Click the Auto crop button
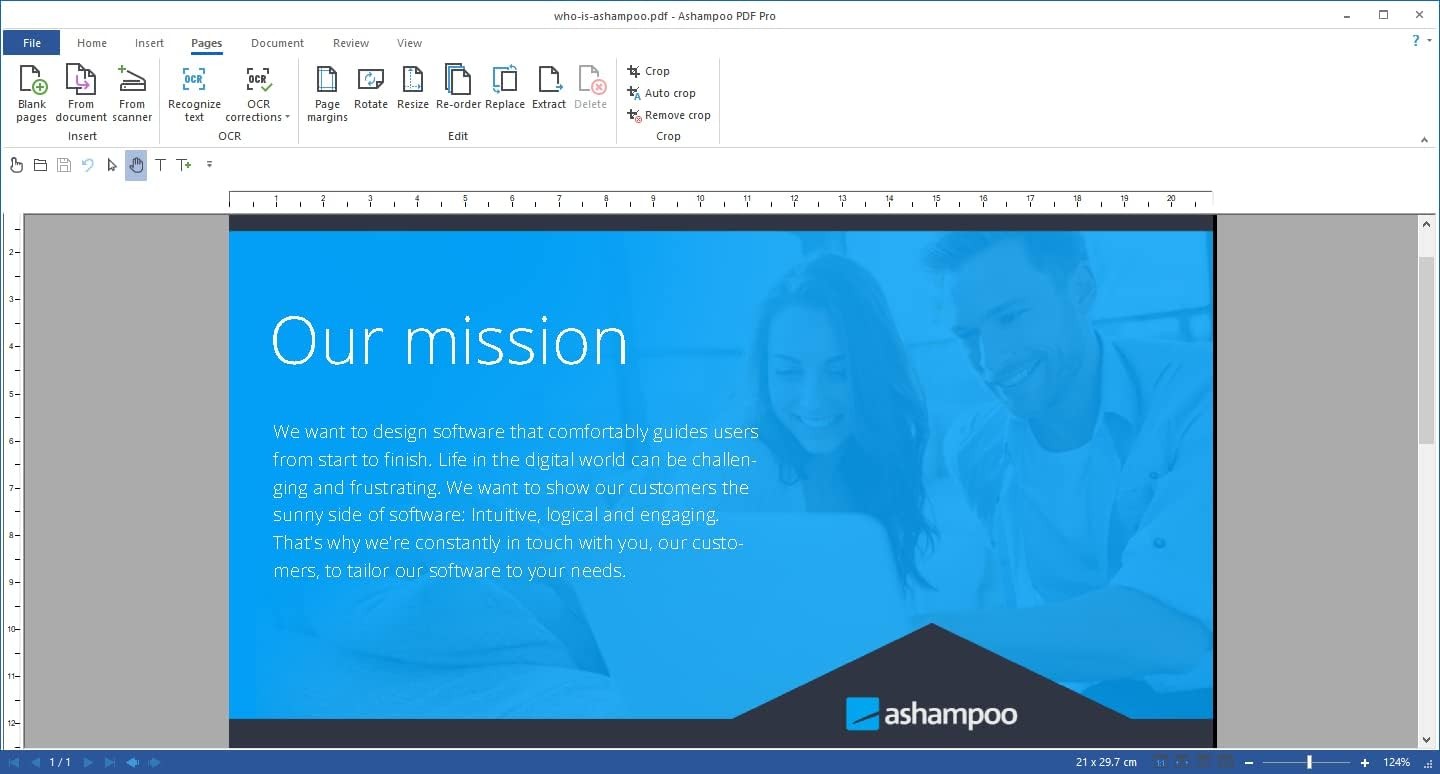Viewport: 1440px width, 774px height. tap(661, 93)
